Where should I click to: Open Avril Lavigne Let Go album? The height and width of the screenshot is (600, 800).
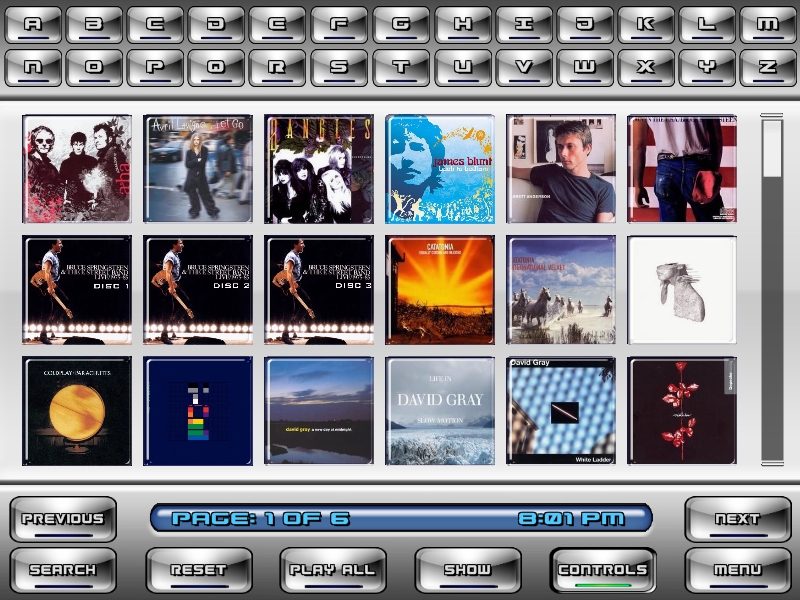pos(198,169)
